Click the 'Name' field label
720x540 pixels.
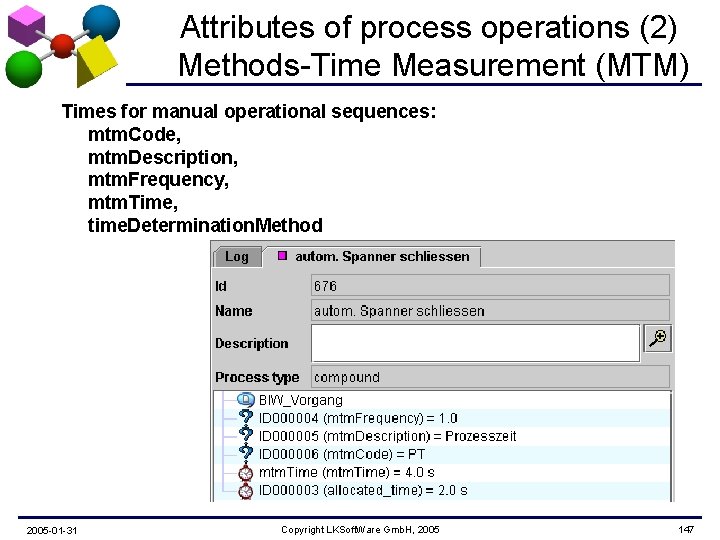pyautogui.click(x=234, y=311)
